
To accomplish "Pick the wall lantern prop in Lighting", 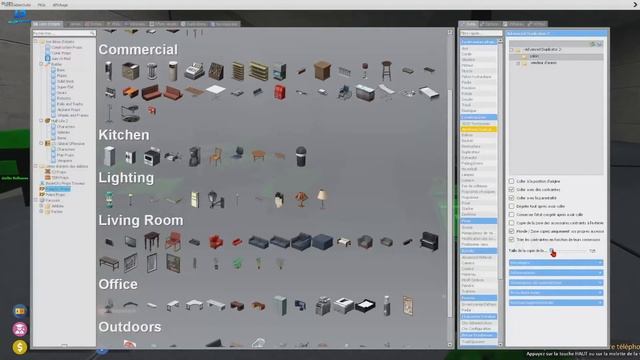I will pyautogui.click(x=216, y=199).
